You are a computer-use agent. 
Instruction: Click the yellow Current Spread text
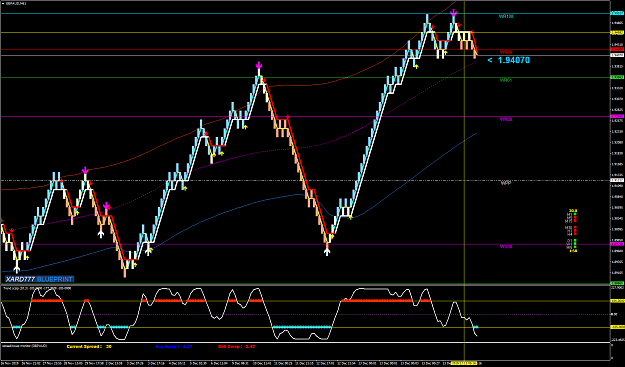click(89, 347)
